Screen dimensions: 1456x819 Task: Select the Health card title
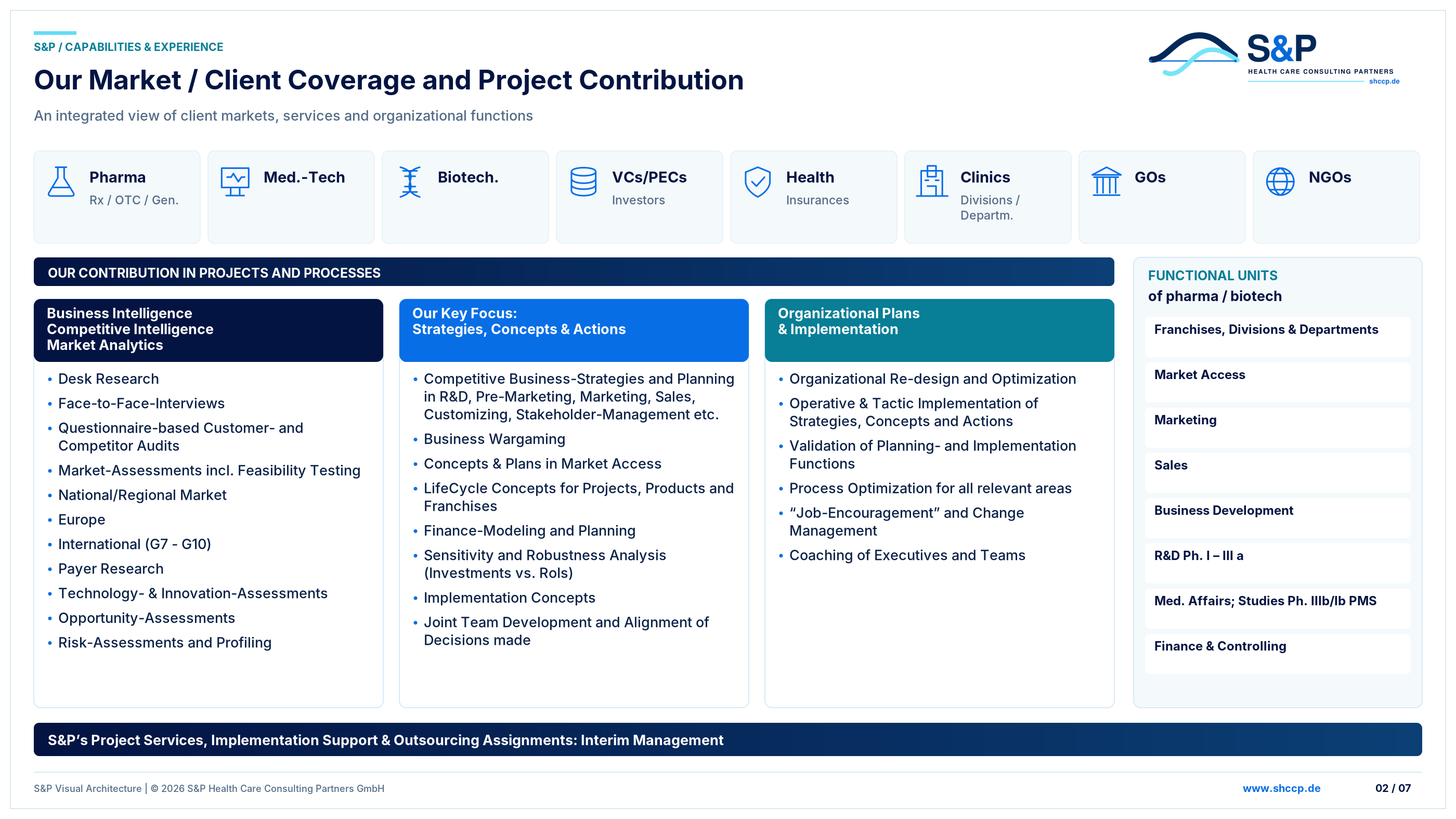tap(810, 177)
